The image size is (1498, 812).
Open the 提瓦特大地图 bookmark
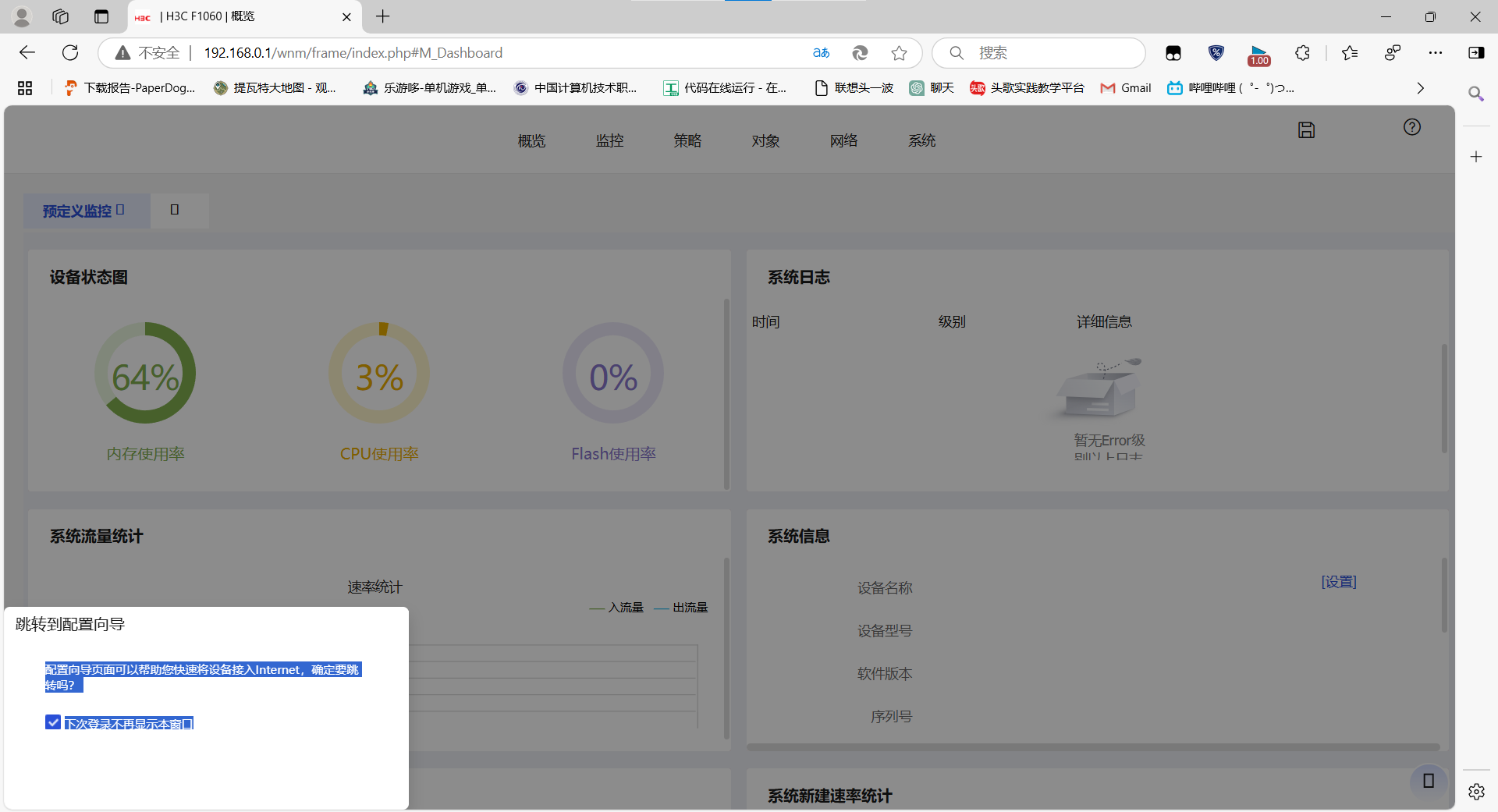pos(275,88)
